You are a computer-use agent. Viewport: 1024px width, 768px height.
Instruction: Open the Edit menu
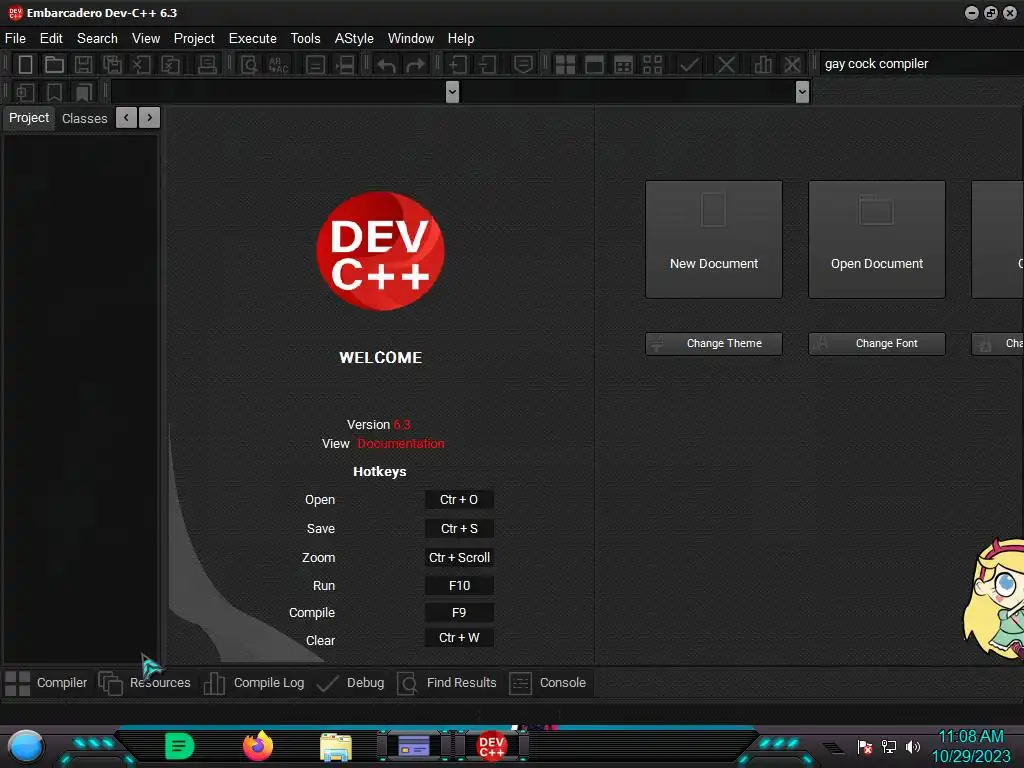pyautogui.click(x=51, y=39)
